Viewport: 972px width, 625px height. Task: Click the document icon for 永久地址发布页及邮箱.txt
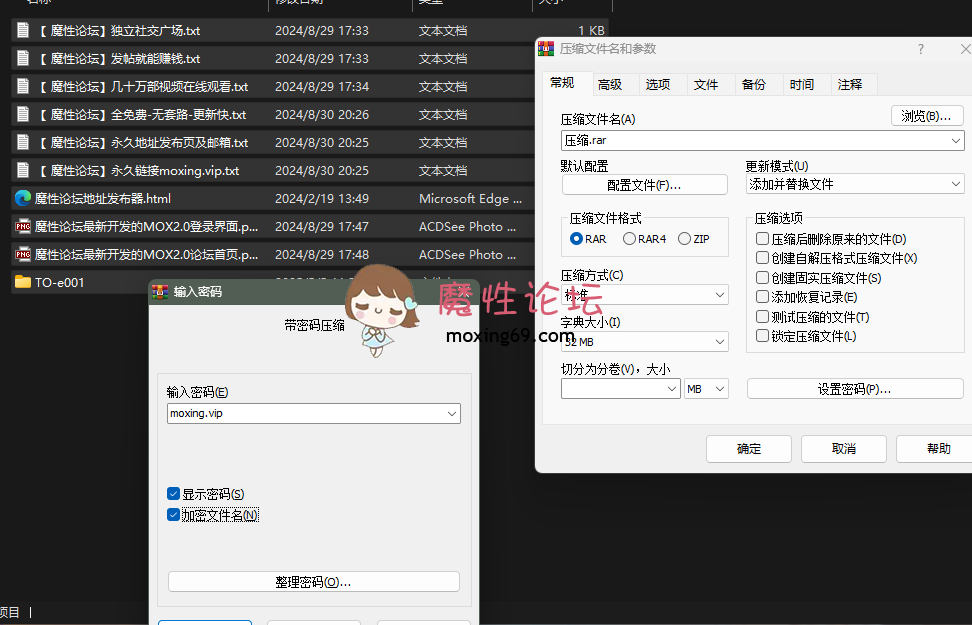click(23, 142)
